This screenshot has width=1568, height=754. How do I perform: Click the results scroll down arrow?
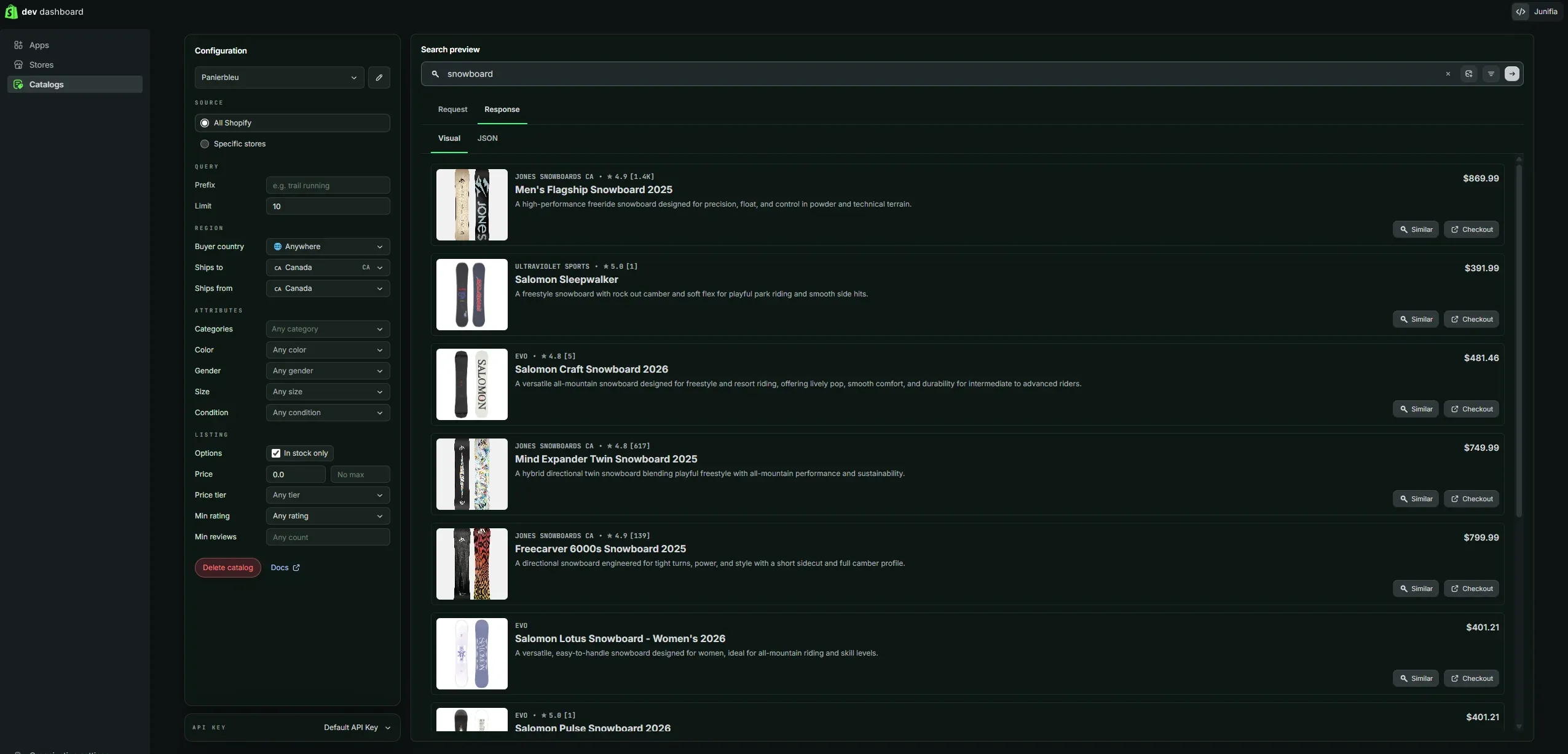[1519, 727]
